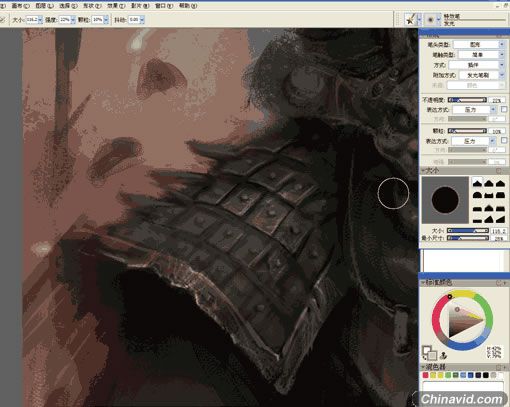Image resolution: width=510 pixels, height=407 pixels.
Task: Click the white mixer pad area
Action: (463, 387)
